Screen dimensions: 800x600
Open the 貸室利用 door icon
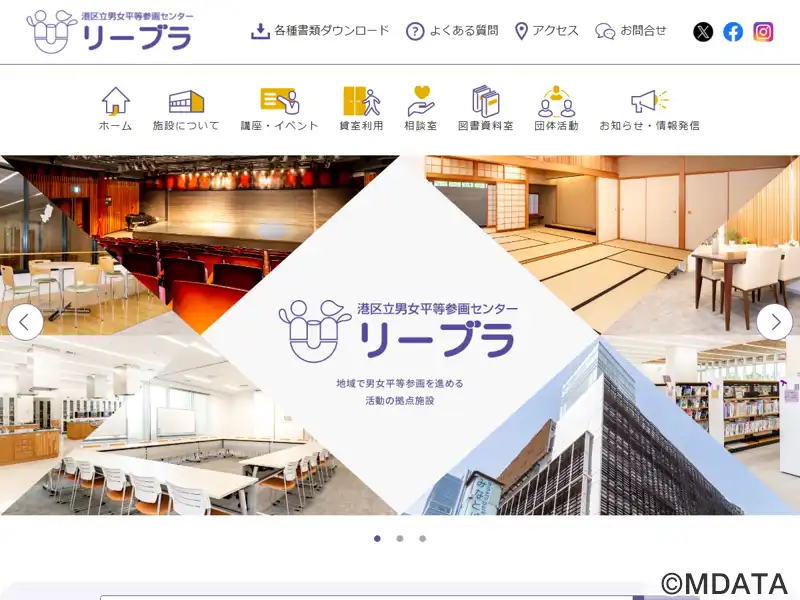point(361,101)
